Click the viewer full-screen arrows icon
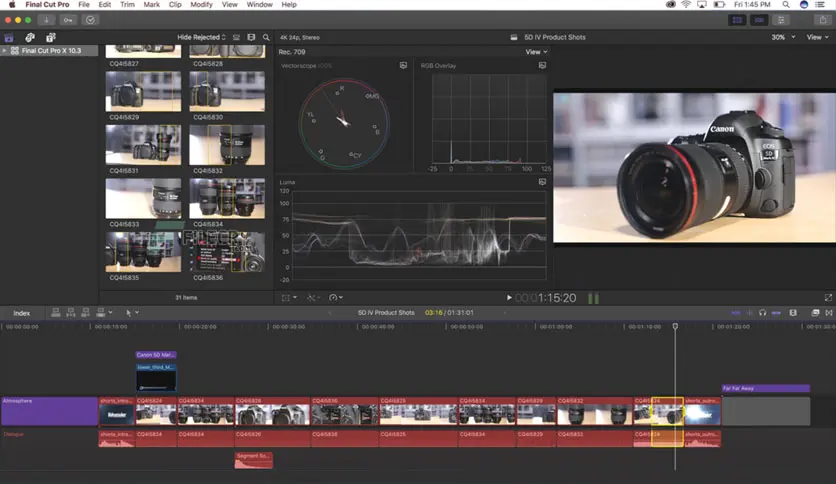Viewport: 836px width, 484px height. click(827, 297)
